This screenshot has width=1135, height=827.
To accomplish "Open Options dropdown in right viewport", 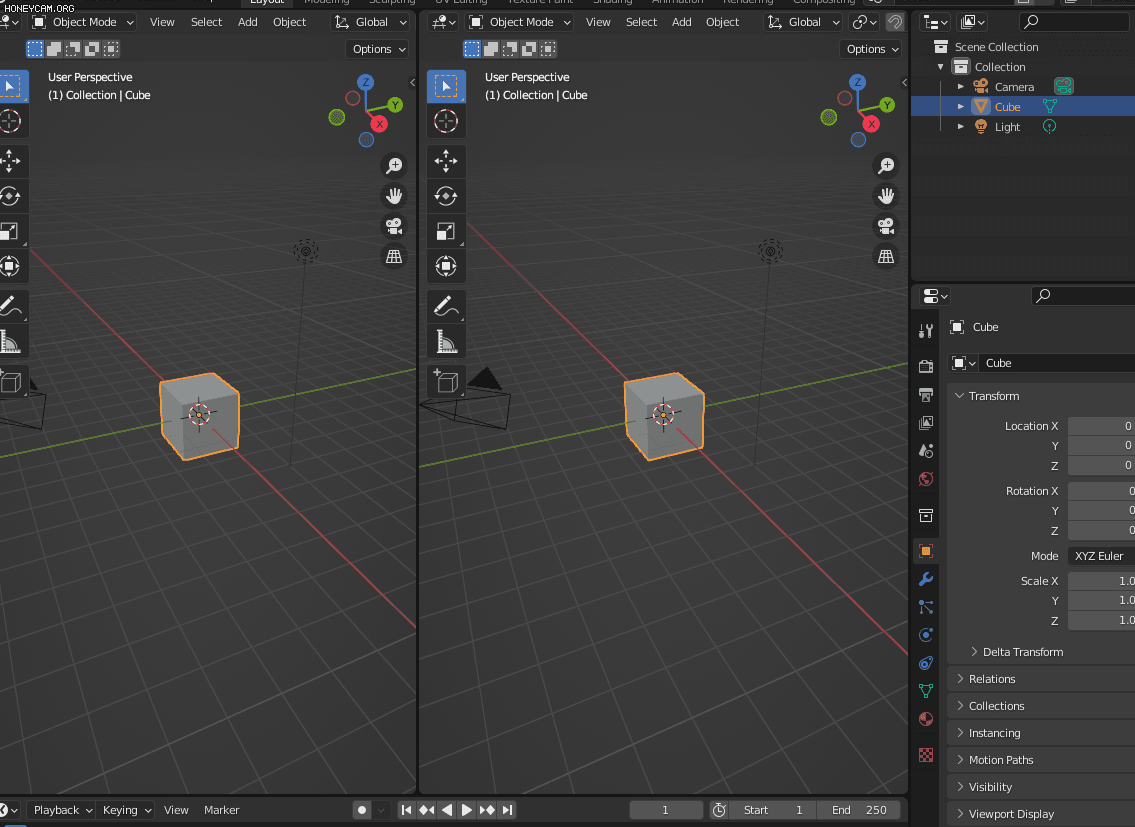I will (872, 49).
